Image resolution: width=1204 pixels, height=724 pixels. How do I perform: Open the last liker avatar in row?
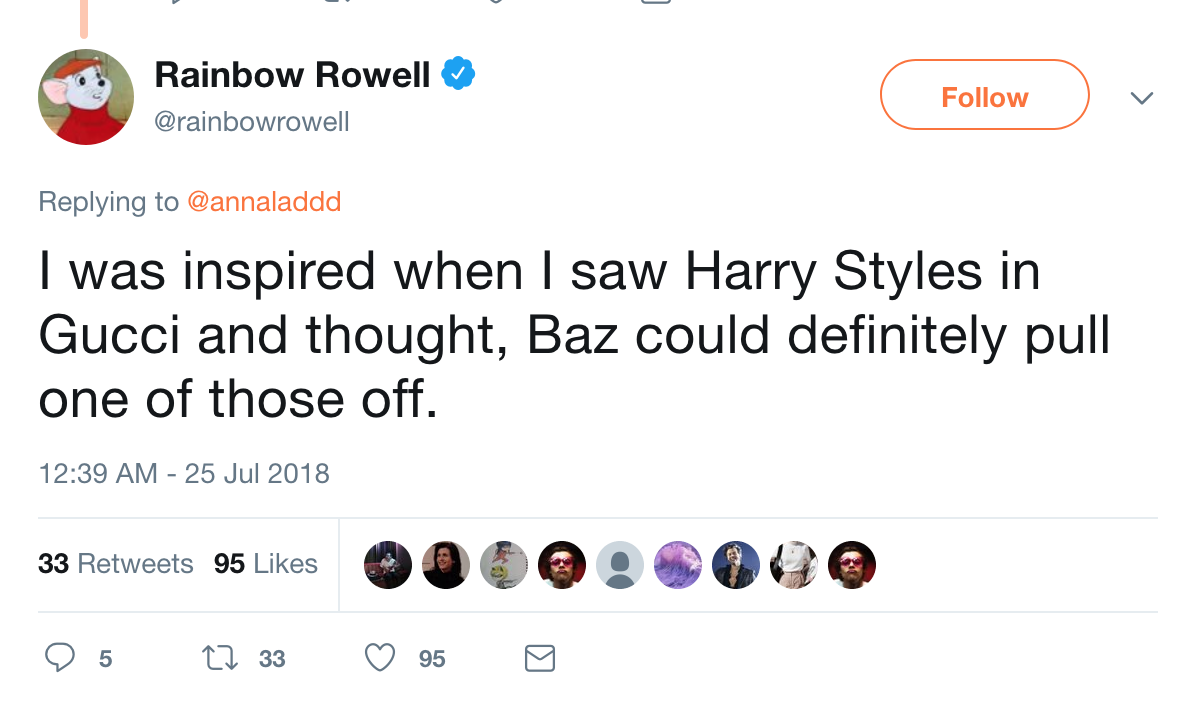point(851,565)
